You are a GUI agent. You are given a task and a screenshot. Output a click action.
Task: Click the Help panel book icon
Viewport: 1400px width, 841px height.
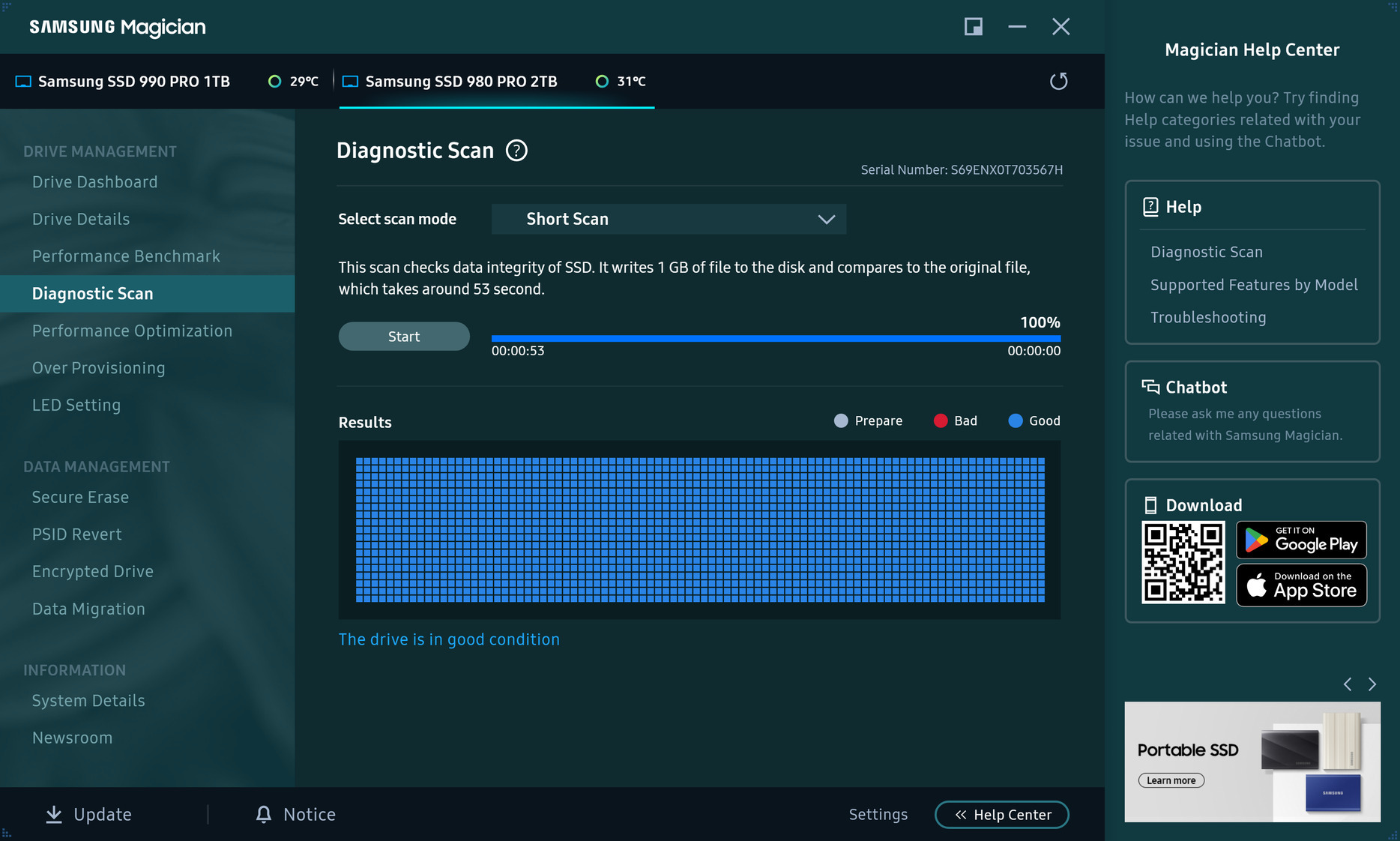1150,207
